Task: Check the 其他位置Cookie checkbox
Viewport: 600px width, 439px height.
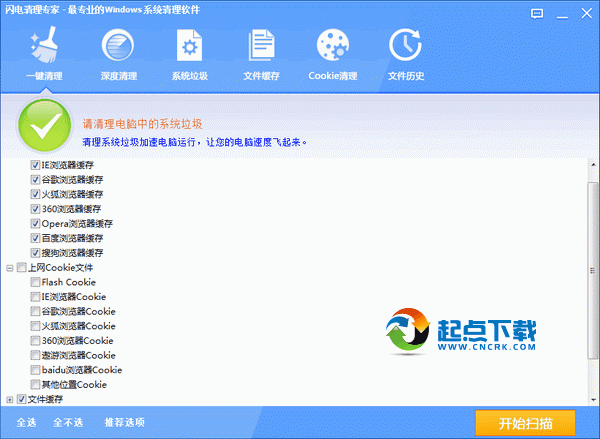Action: coord(35,384)
